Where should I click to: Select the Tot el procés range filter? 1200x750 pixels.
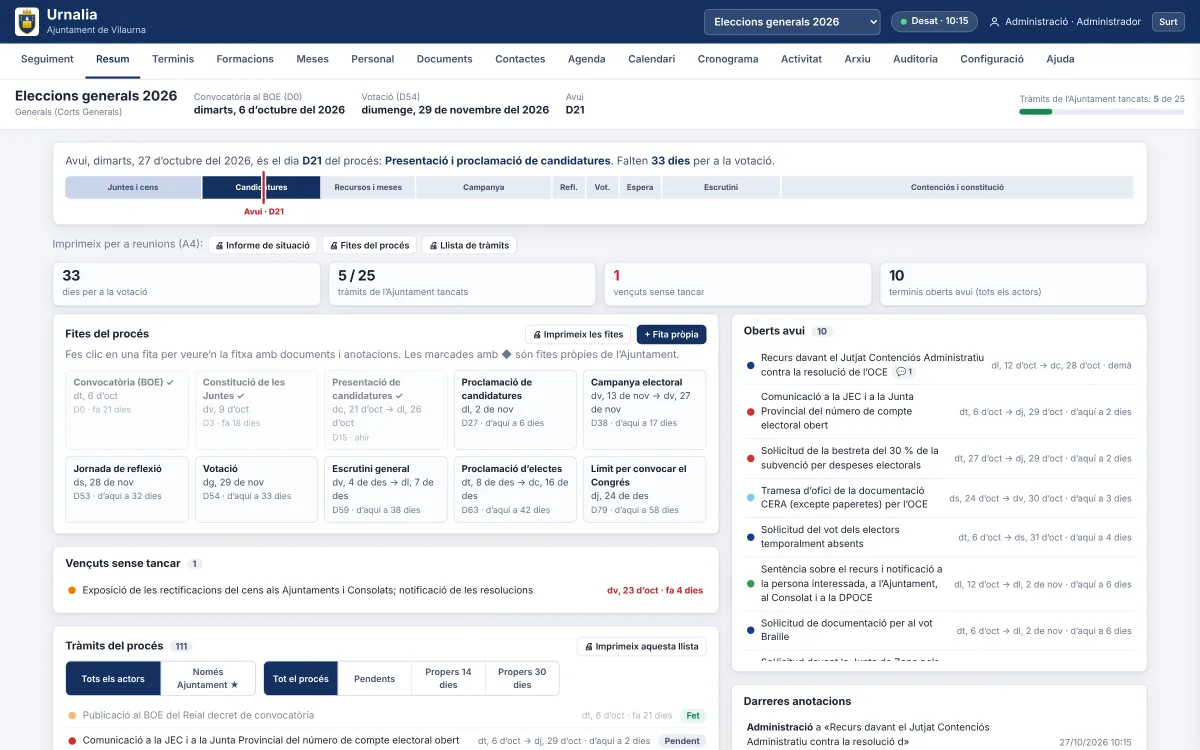[x=301, y=678]
